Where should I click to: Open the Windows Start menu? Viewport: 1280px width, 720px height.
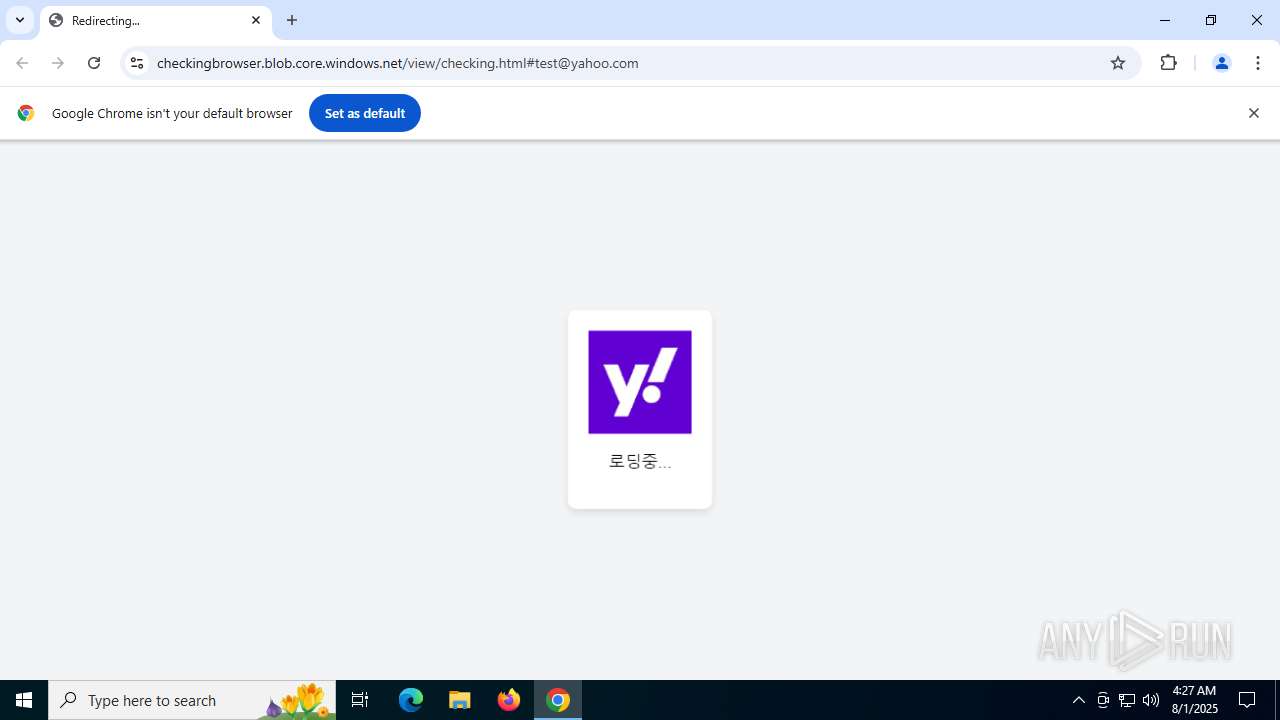tap(24, 700)
